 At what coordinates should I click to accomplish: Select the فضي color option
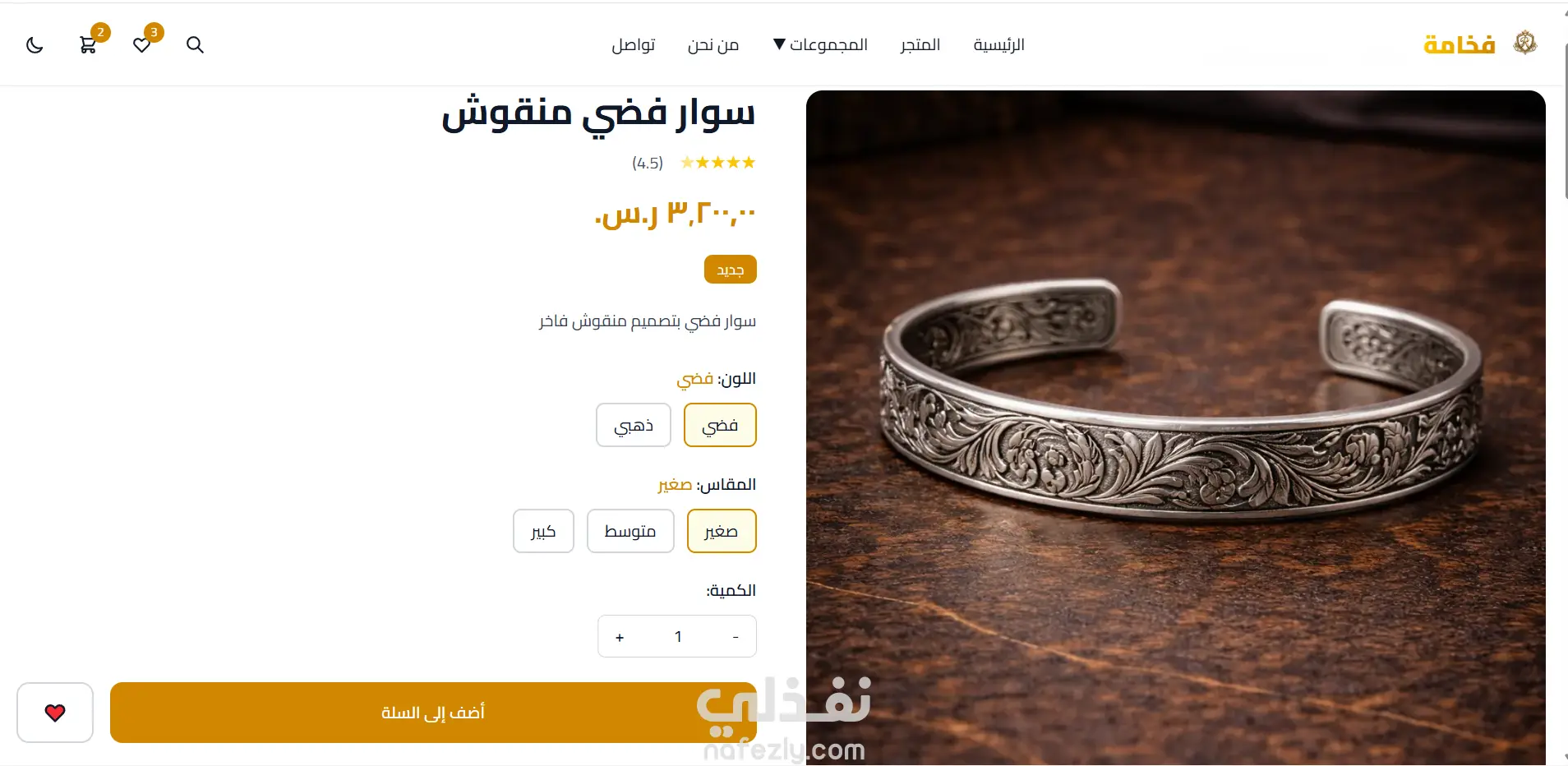point(720,425)
